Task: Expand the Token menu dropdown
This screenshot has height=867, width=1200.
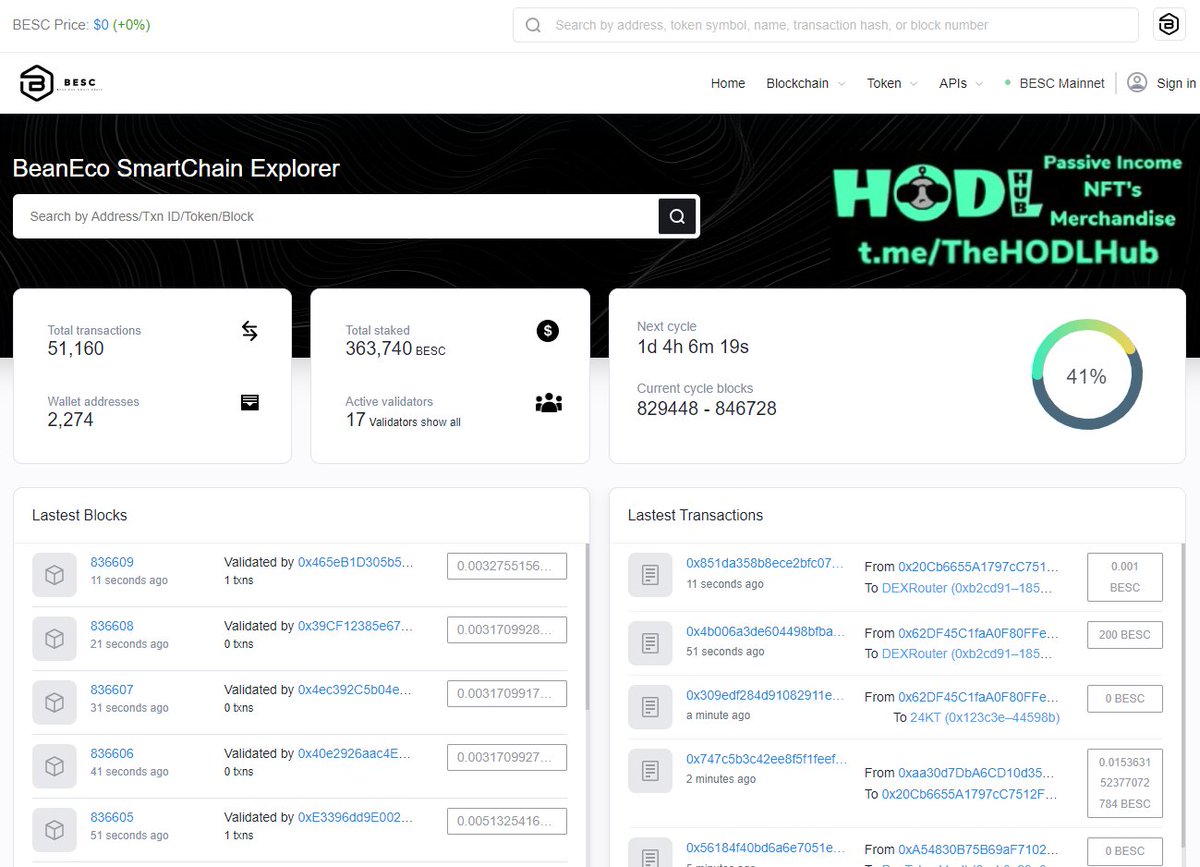Action: [x=892, y=83]
